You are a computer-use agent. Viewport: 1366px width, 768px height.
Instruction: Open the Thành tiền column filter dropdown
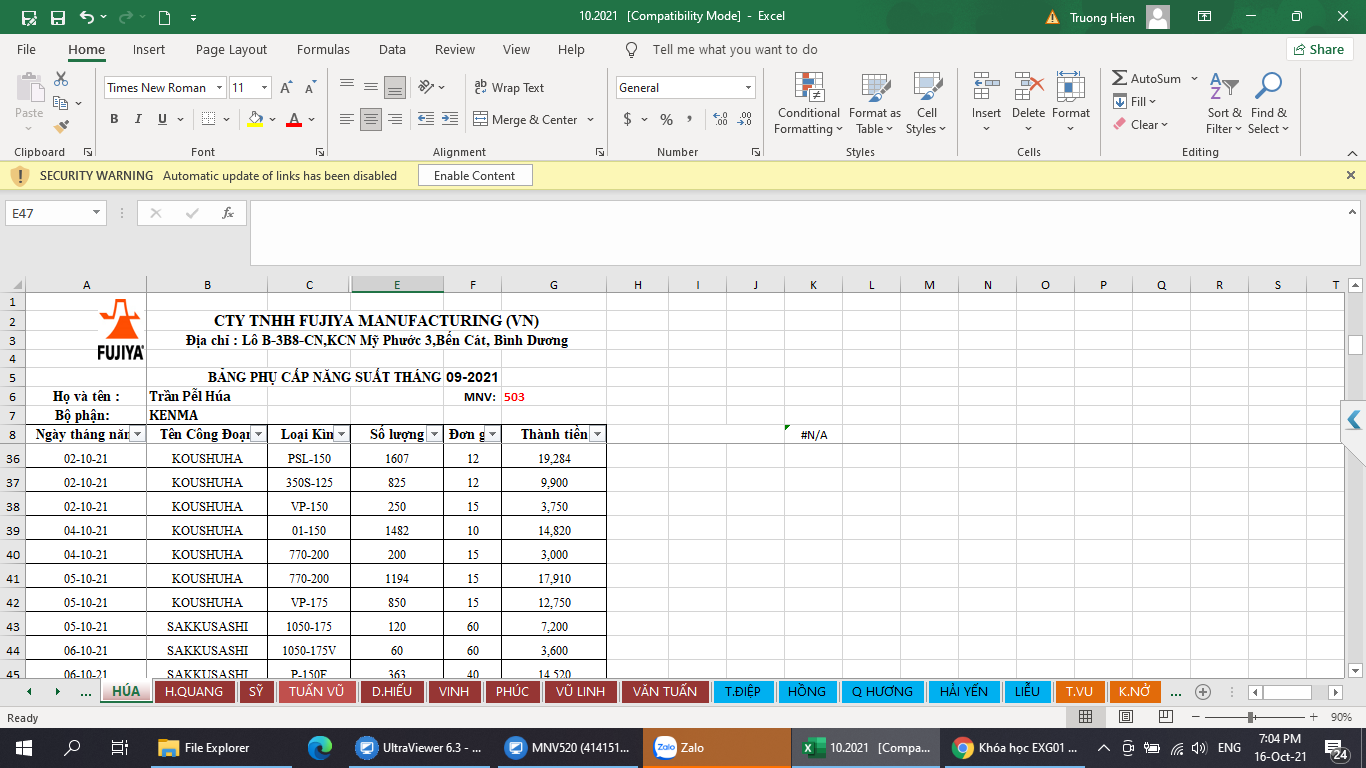tap(597, 434)
